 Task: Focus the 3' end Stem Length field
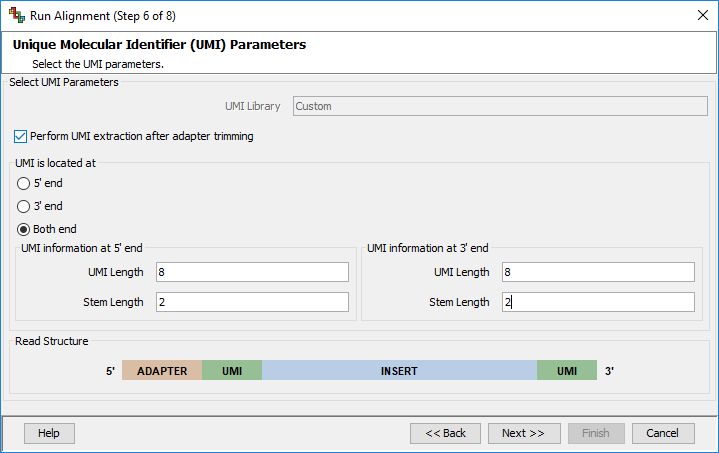598,302
